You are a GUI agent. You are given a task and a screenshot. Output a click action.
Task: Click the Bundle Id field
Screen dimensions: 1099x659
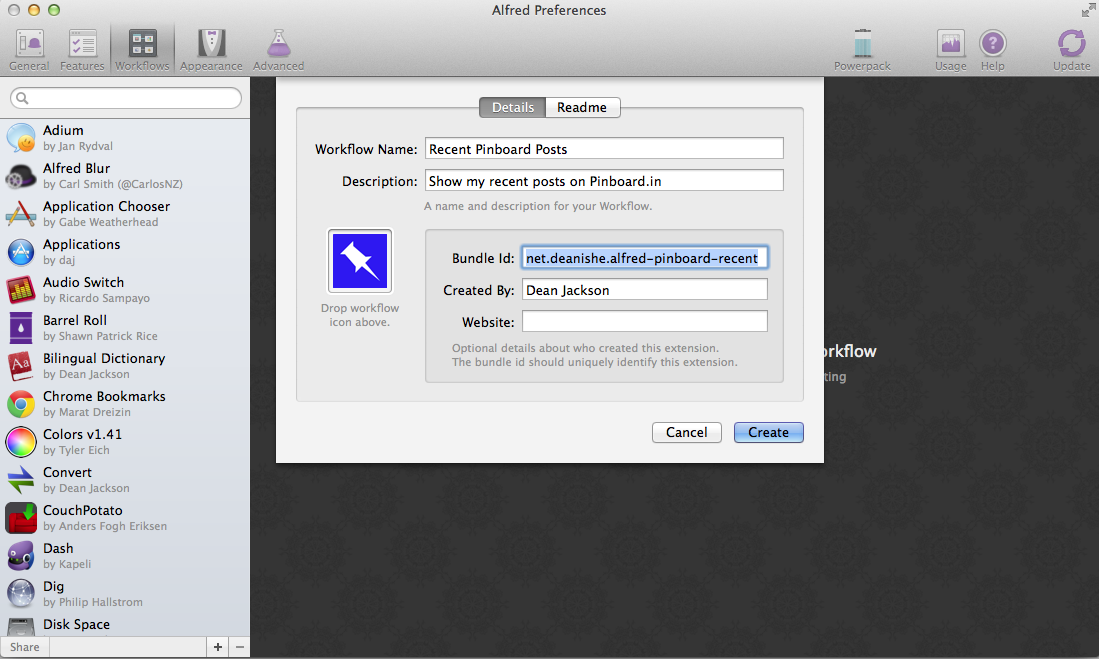pos(644,258)
